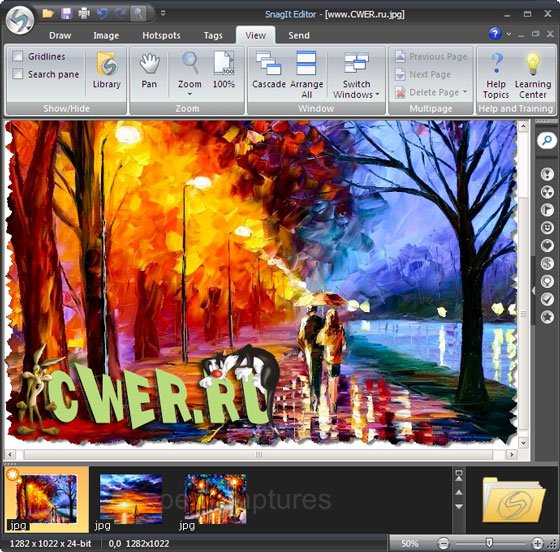Click the zoom out minus button
This screenshot has width=560, height=552.
(x=443, y=543)
